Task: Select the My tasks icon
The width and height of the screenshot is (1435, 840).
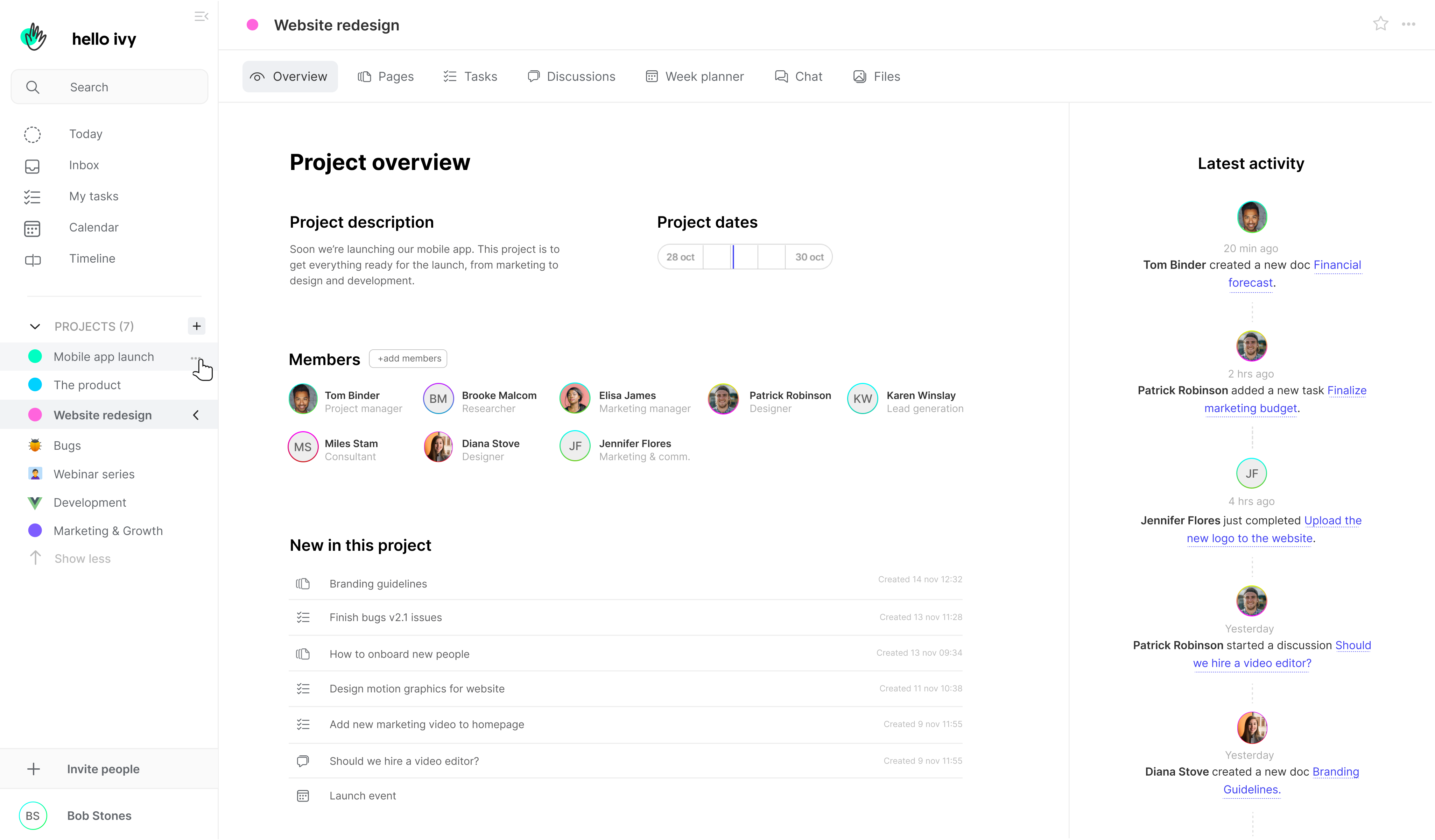Action: (x=33, y=196)
